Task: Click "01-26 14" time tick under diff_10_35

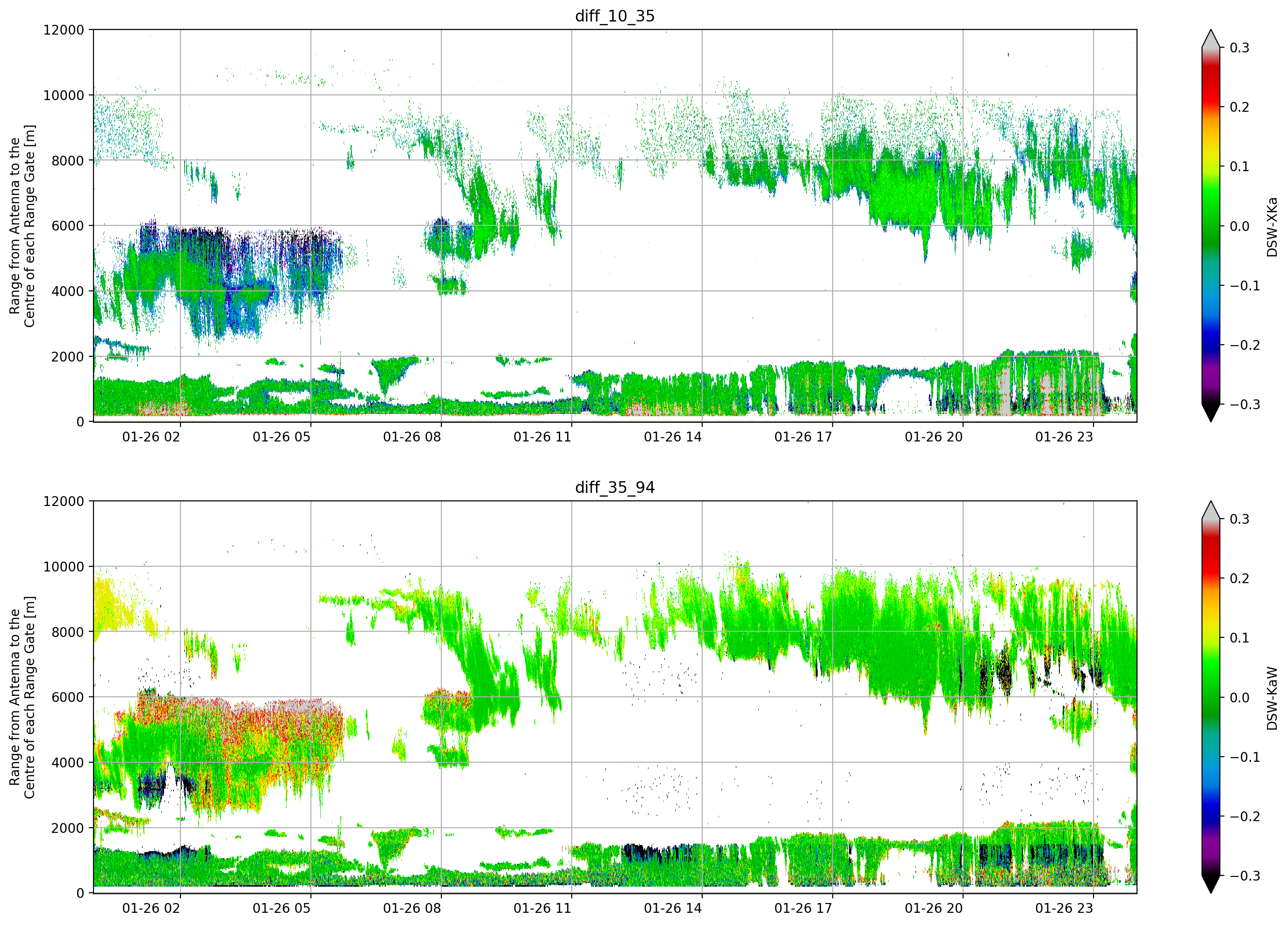Action: (x=673, y=437)
